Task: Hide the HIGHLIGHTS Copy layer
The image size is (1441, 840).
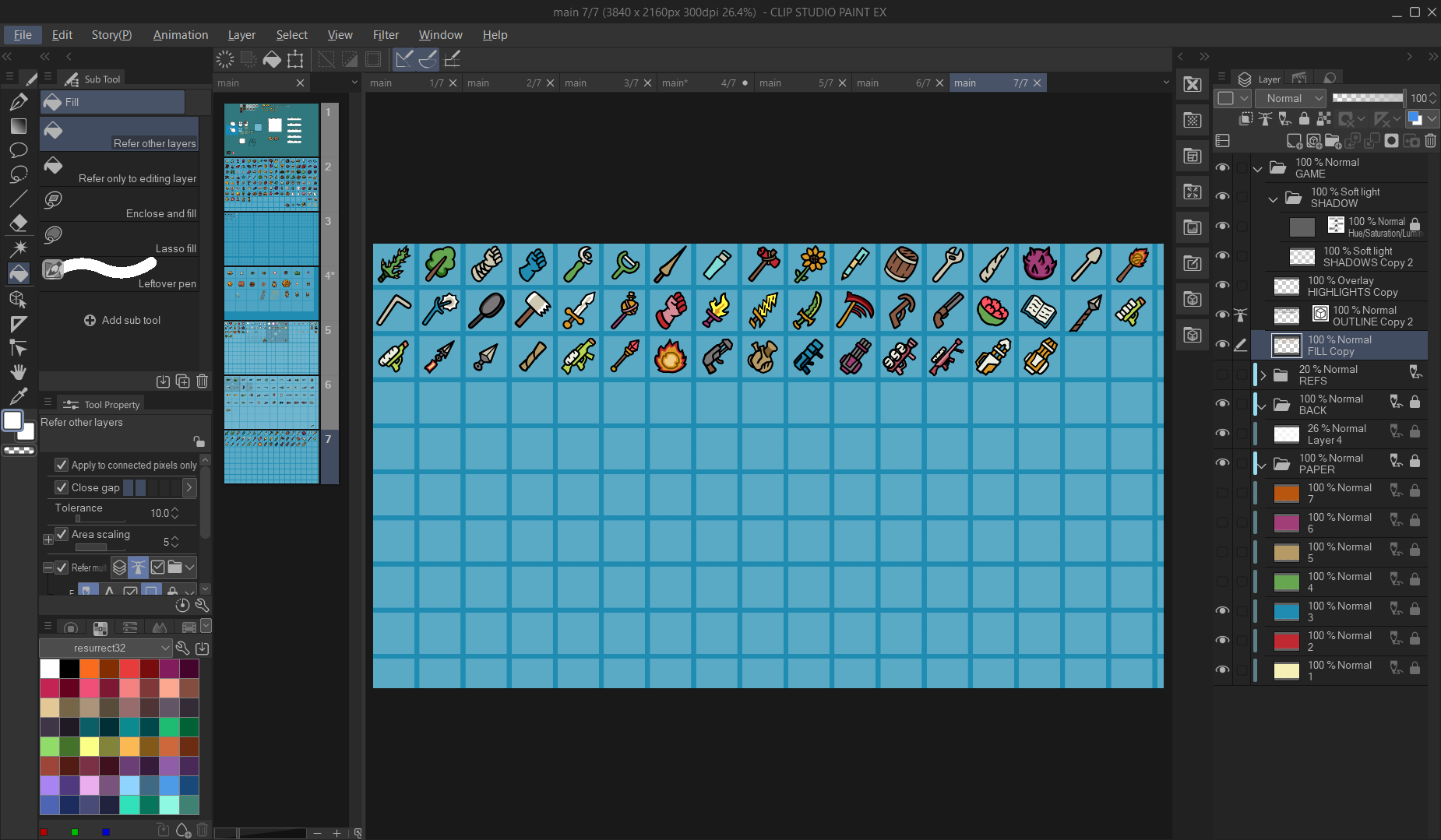Action: 1222,286
